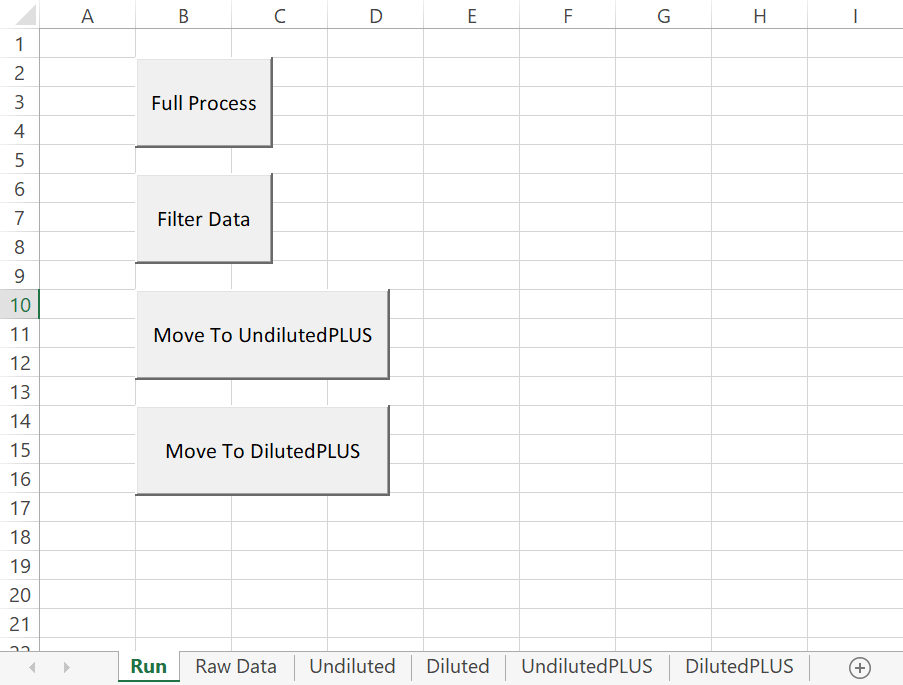The height and width of the screenshot is (685, 903).
Task: Select row 1 header
Action: coord(20,44)
